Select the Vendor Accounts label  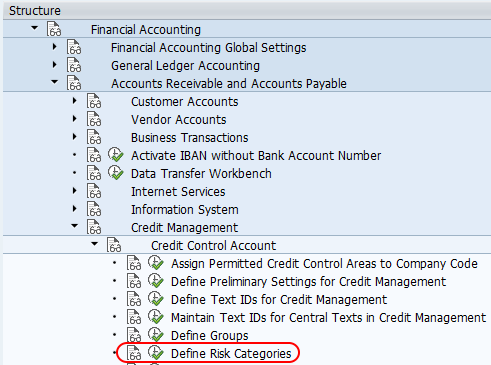tap(179, 120)
